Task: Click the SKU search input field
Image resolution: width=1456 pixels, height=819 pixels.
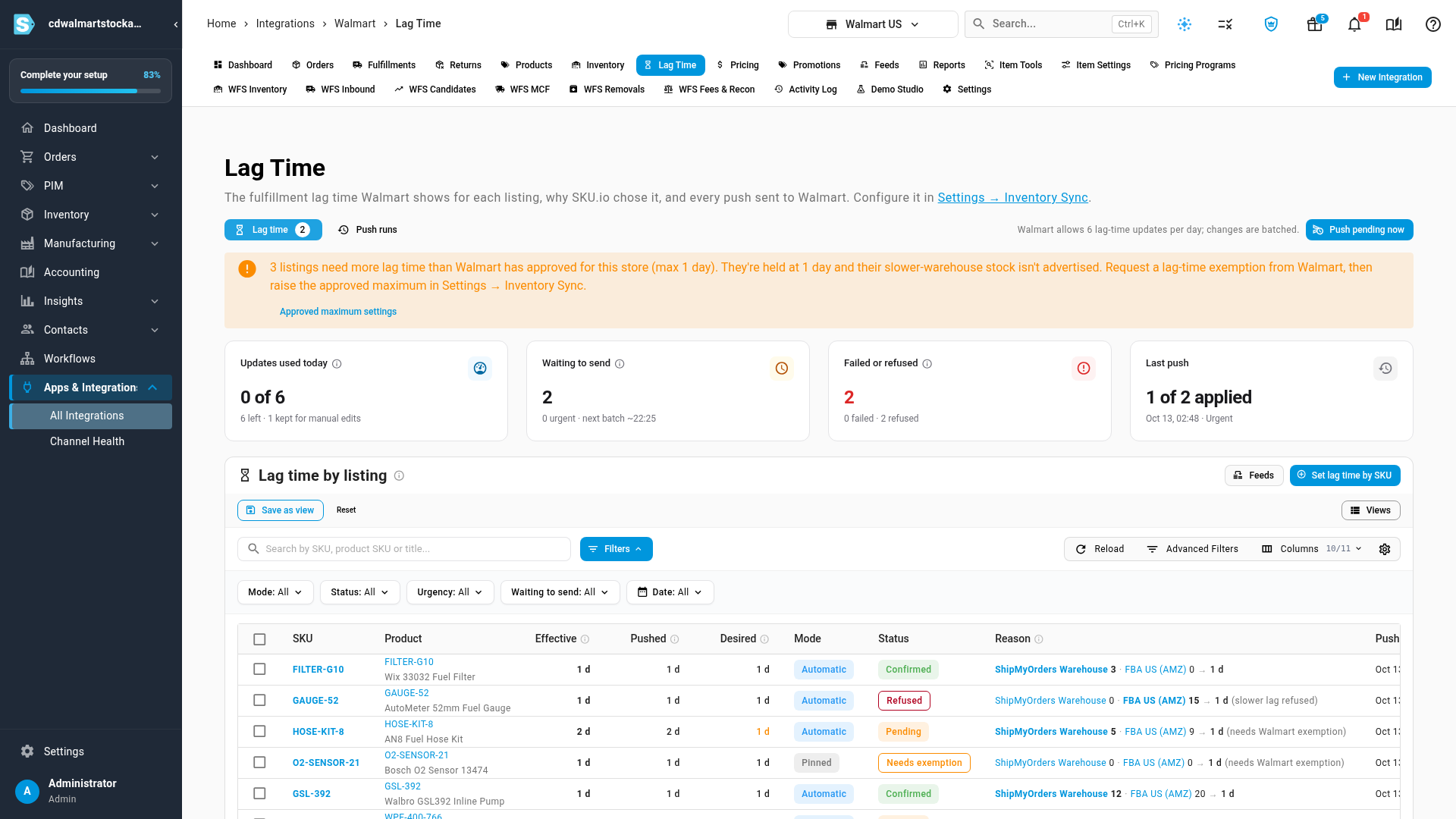Action: pos(404,549)
